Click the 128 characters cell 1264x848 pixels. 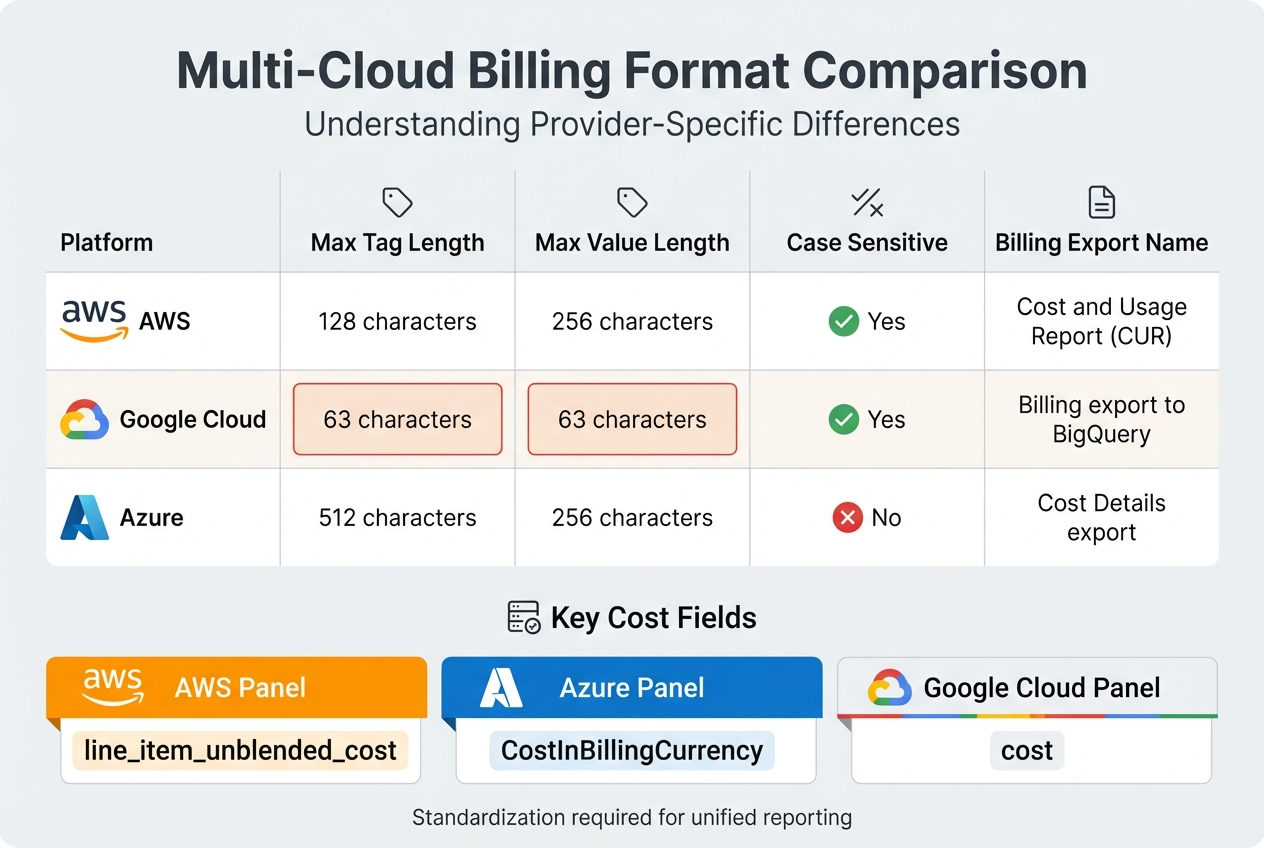pos(397,322)
